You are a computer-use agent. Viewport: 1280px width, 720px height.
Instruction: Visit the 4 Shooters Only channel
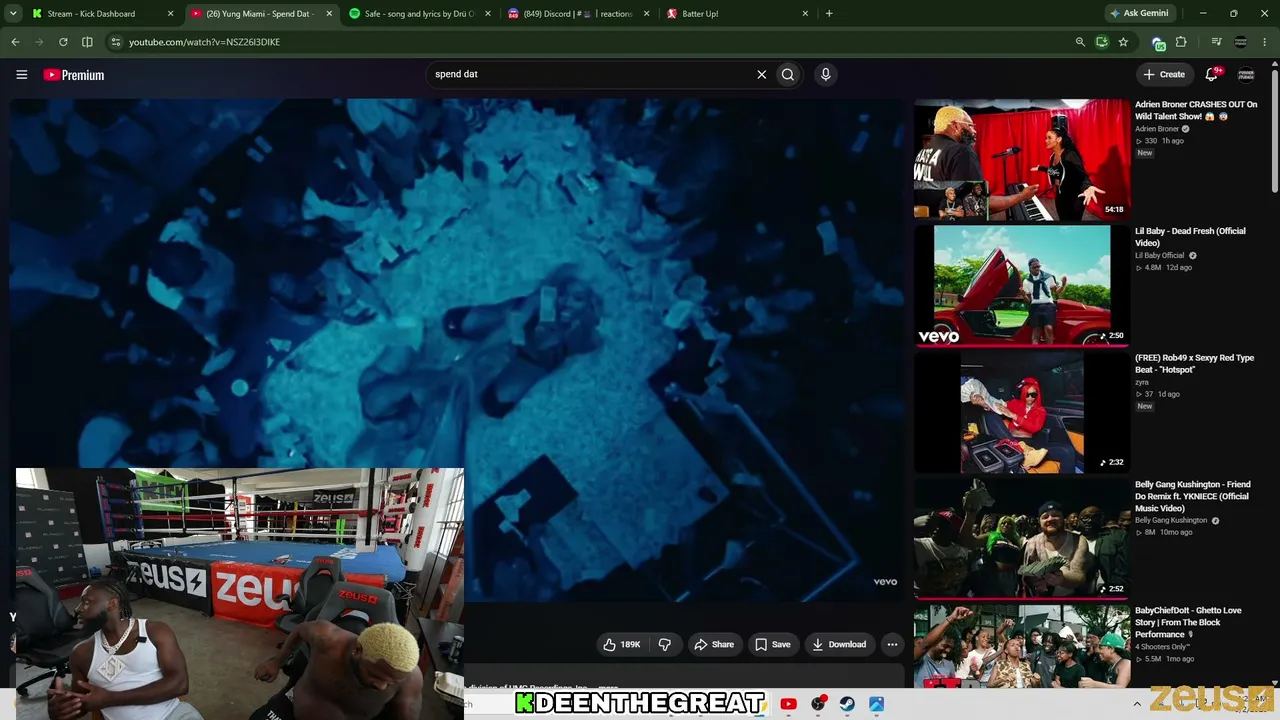(x=1163, y=647)
